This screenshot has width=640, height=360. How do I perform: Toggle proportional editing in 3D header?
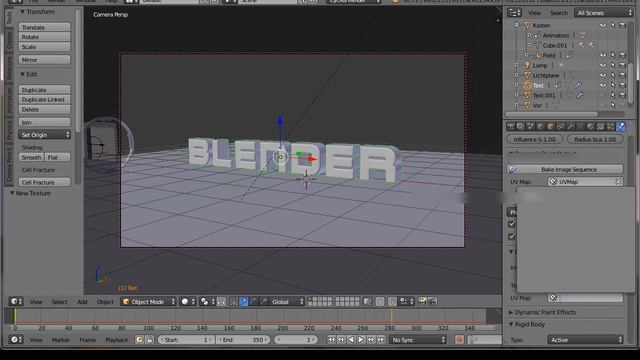click(x=380, y=302)
